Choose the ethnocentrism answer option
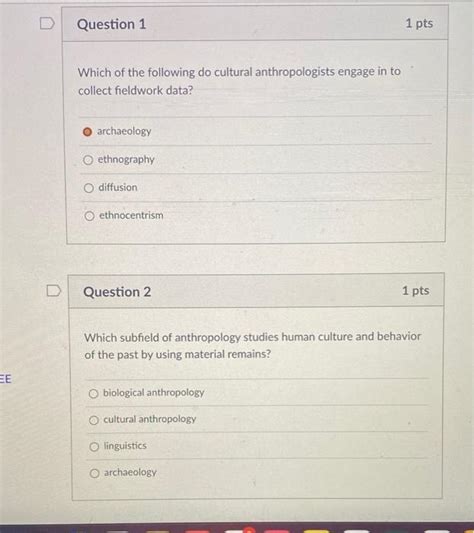This screenshot has height=533, width=474. [x=89, y=216]
